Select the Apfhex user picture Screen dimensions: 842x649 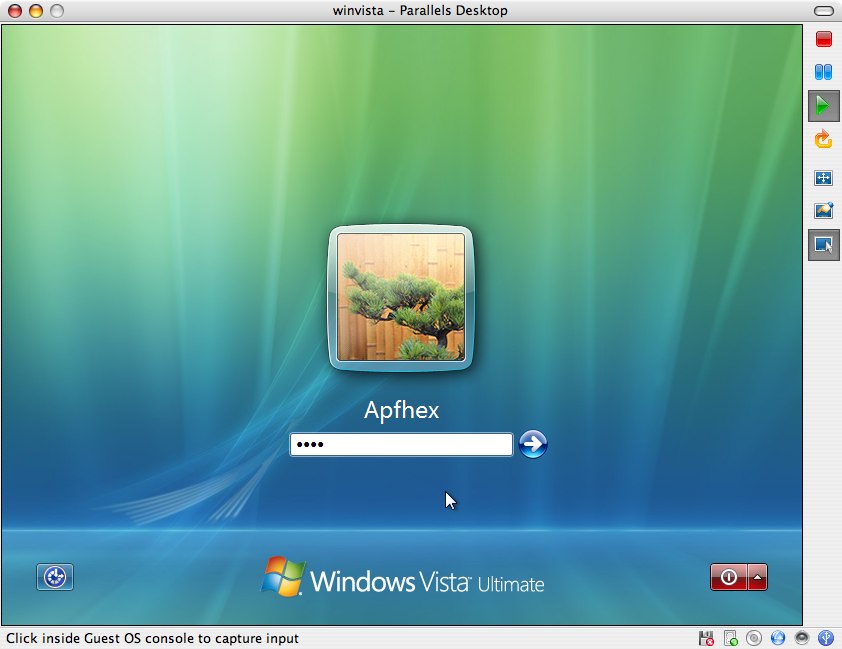coord(401,297)
